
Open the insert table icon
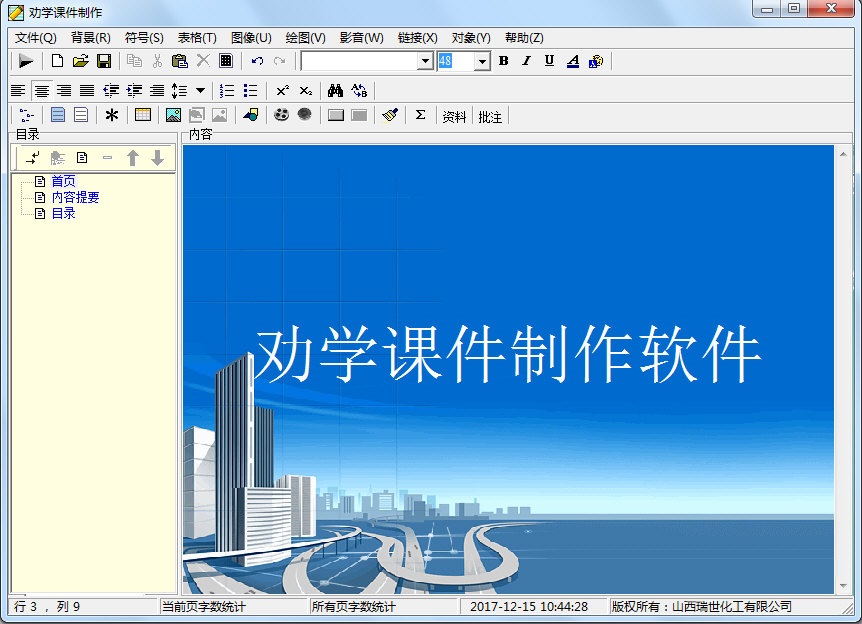click(142, 114)
